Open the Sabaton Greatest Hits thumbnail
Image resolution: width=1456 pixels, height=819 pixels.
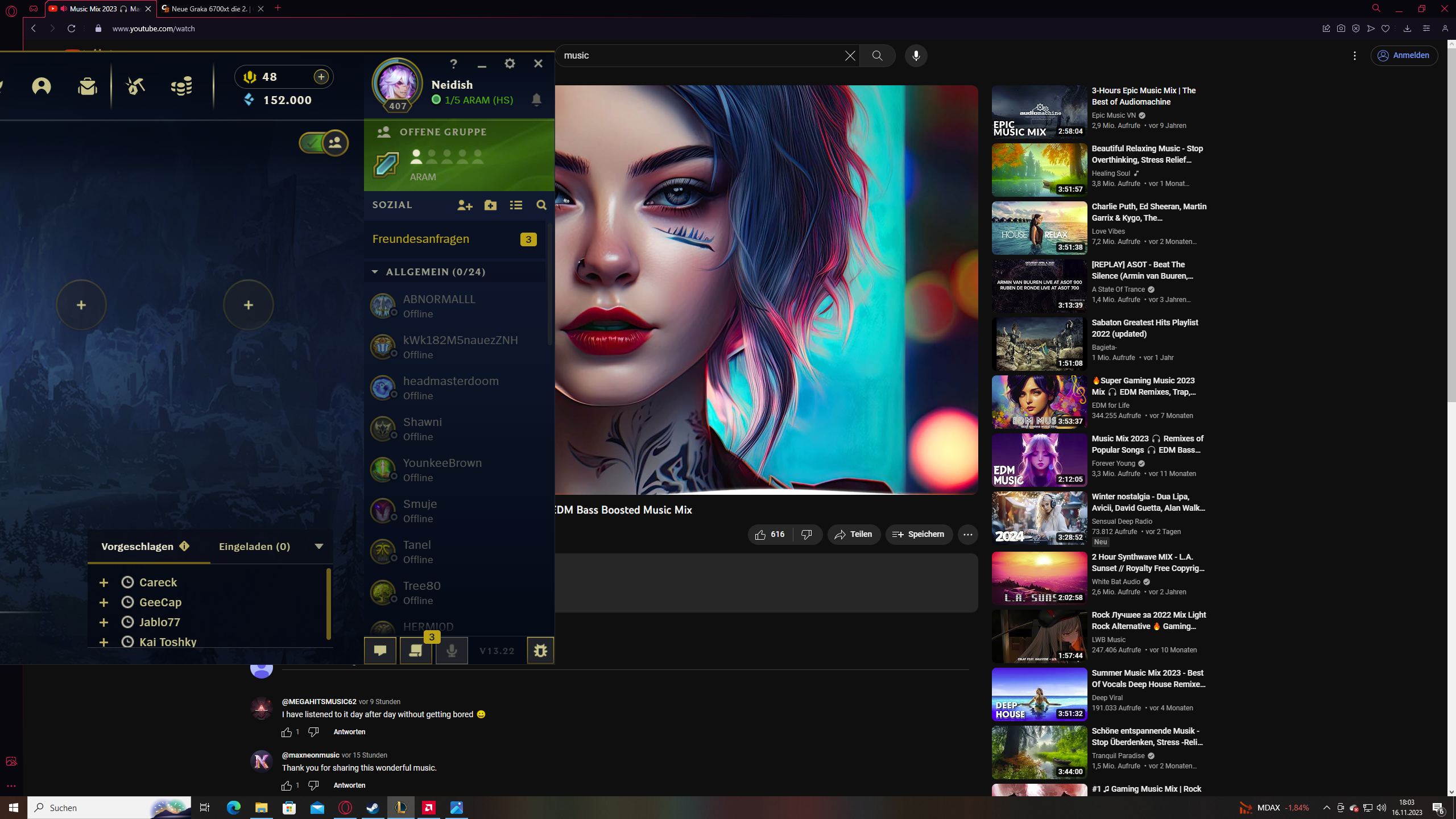pos(1039,344)
